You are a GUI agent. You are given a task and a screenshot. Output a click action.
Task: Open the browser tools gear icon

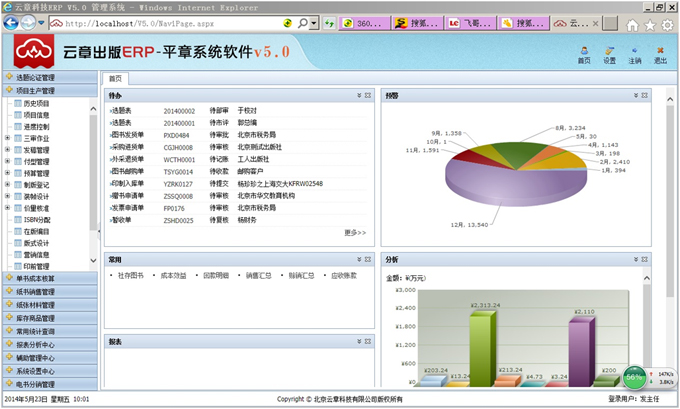click(x=667, y=25)
